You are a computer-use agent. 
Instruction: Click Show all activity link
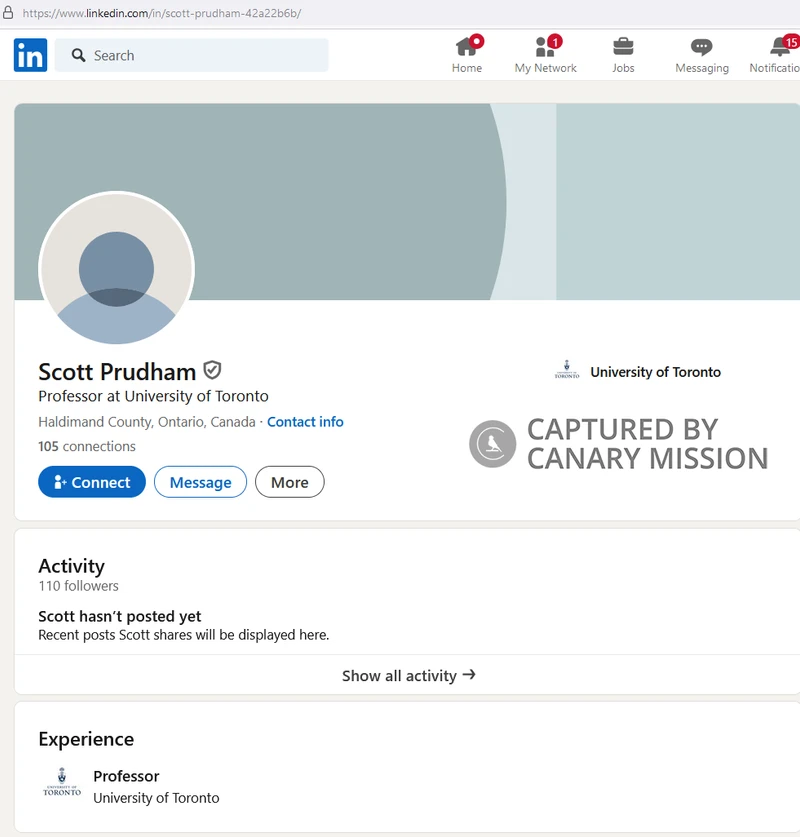tap(409, 675)
